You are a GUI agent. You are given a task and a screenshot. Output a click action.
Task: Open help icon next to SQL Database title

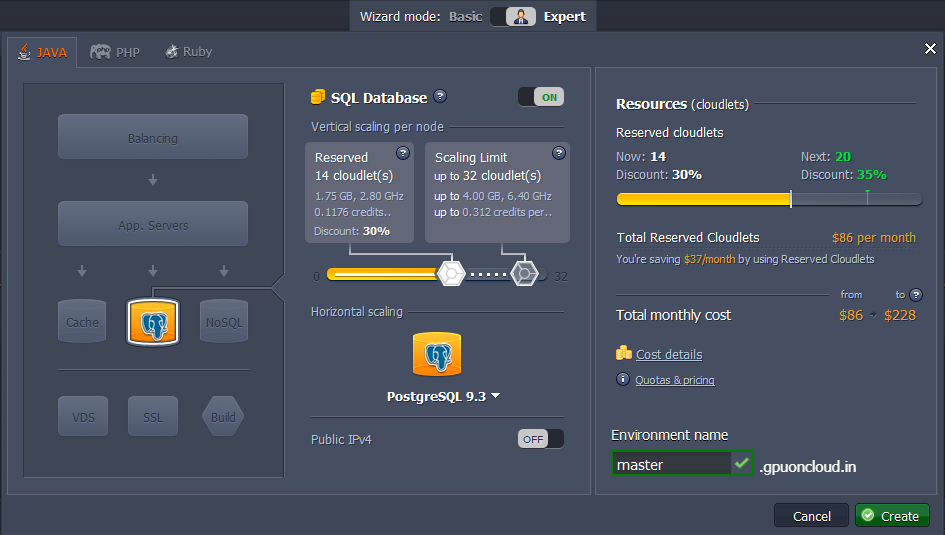(x=440, y=97)
